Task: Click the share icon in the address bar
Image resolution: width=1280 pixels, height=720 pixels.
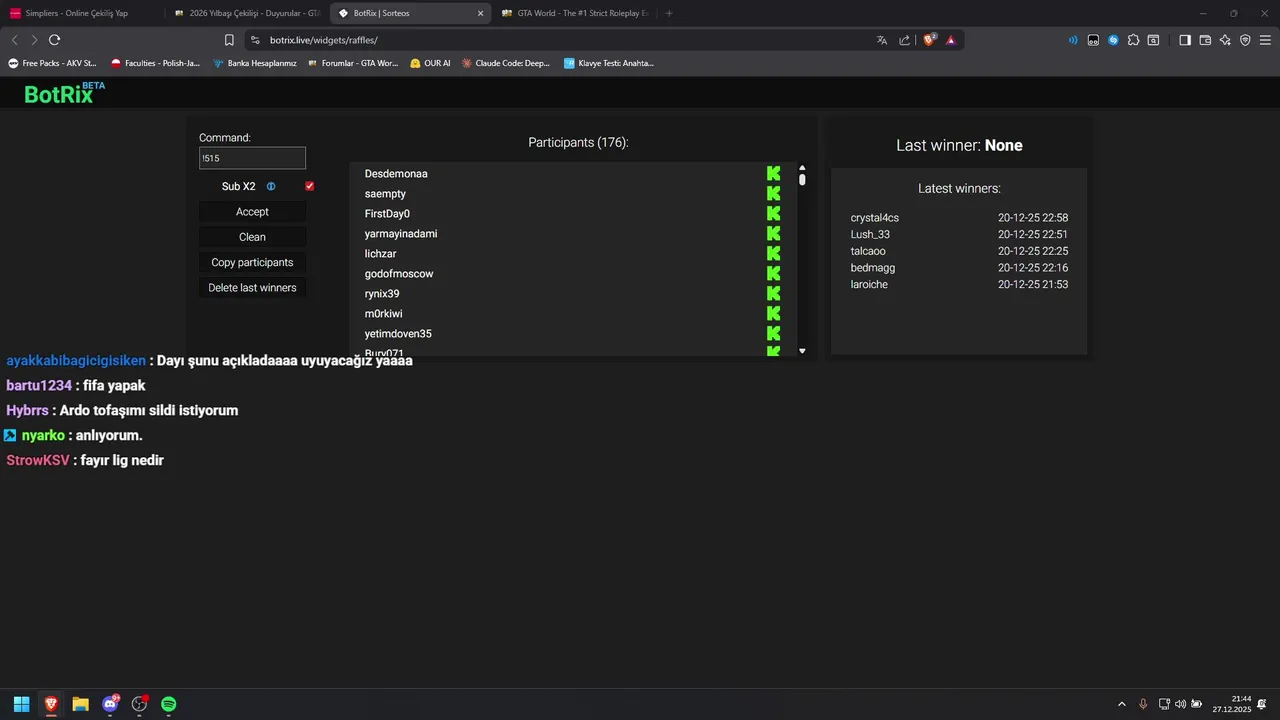Action: 905,40
